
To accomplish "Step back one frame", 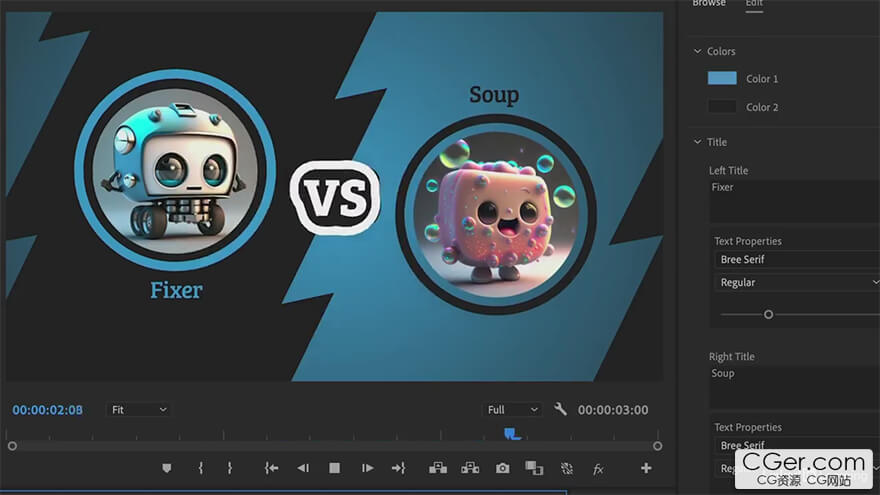I will [303, 468].
